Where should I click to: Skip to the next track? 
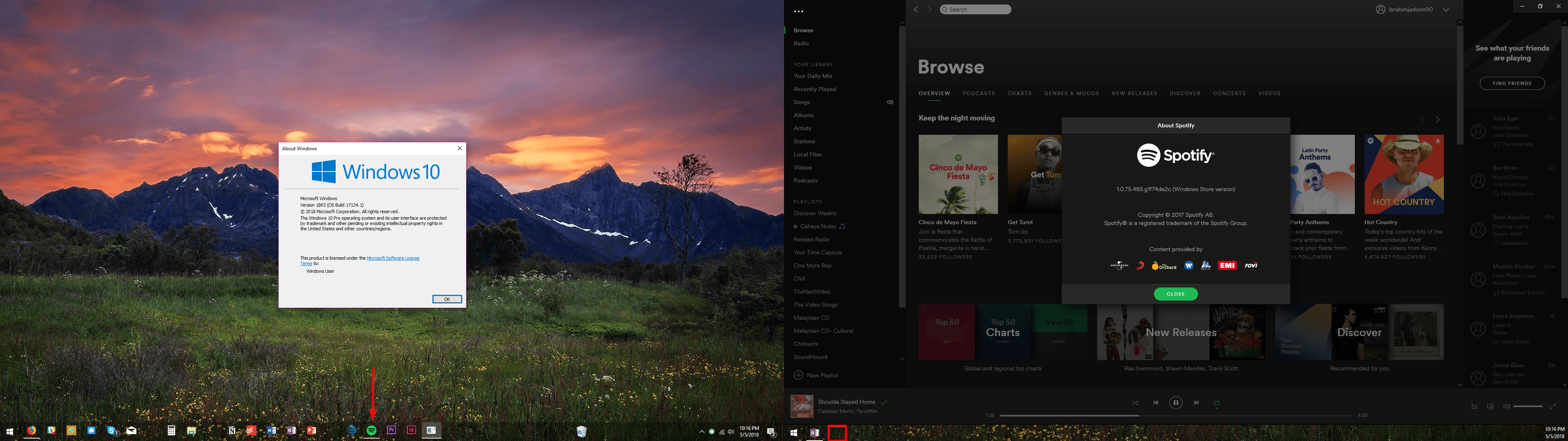(x=1196, y=403)
